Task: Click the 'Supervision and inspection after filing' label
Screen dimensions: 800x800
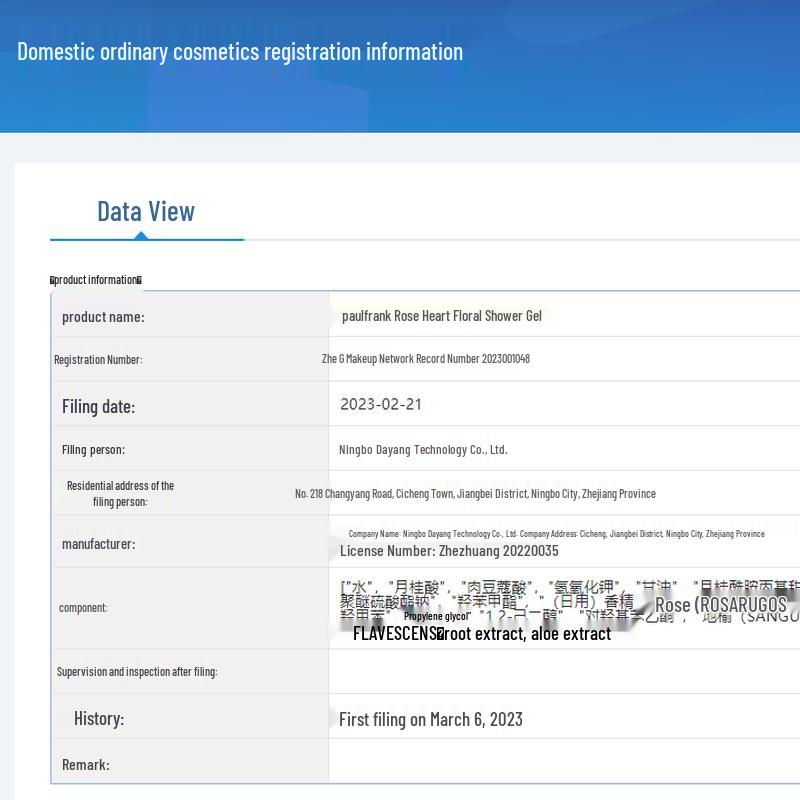Action: (137, 672)
